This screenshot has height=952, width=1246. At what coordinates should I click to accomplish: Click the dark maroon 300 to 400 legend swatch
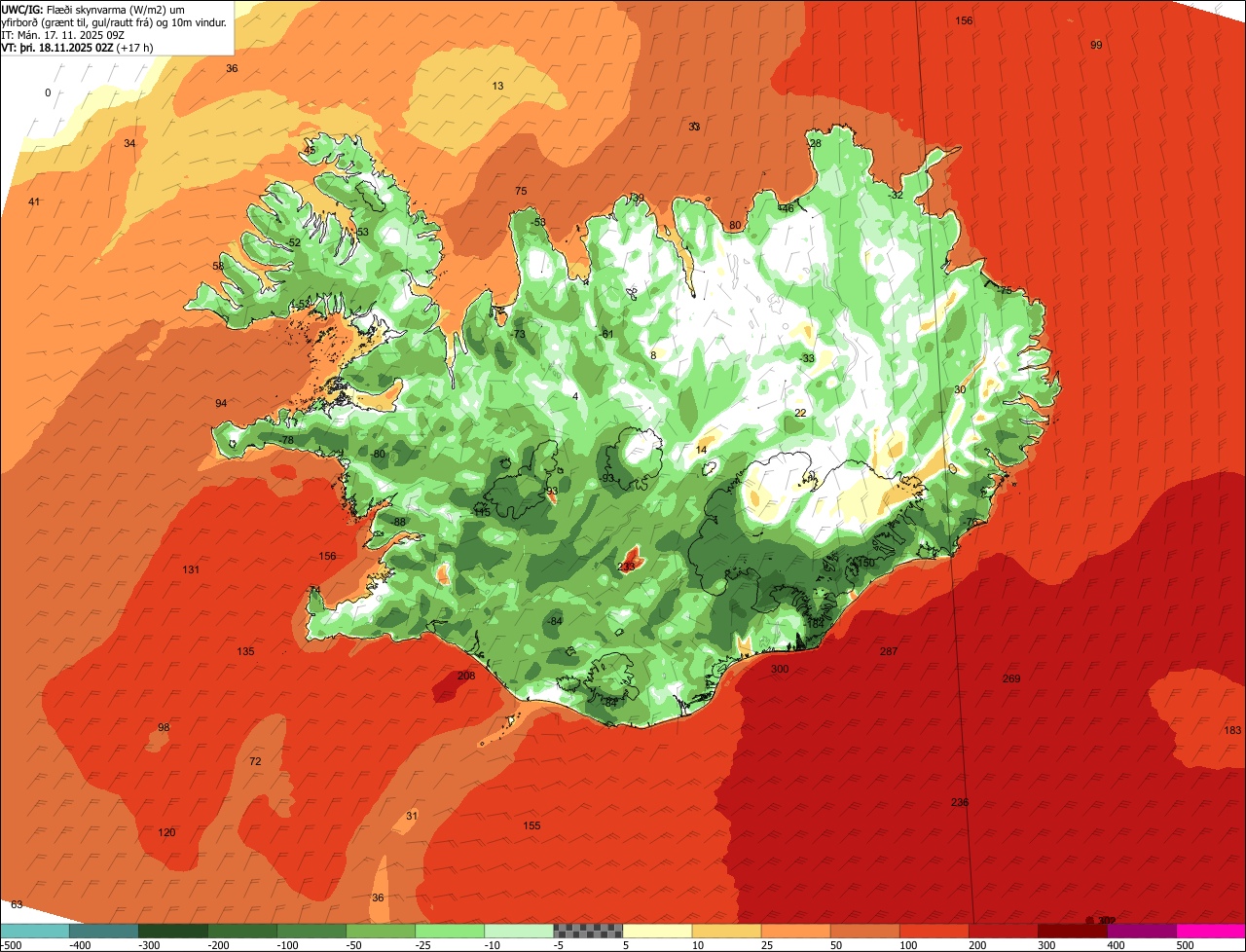1072,931
